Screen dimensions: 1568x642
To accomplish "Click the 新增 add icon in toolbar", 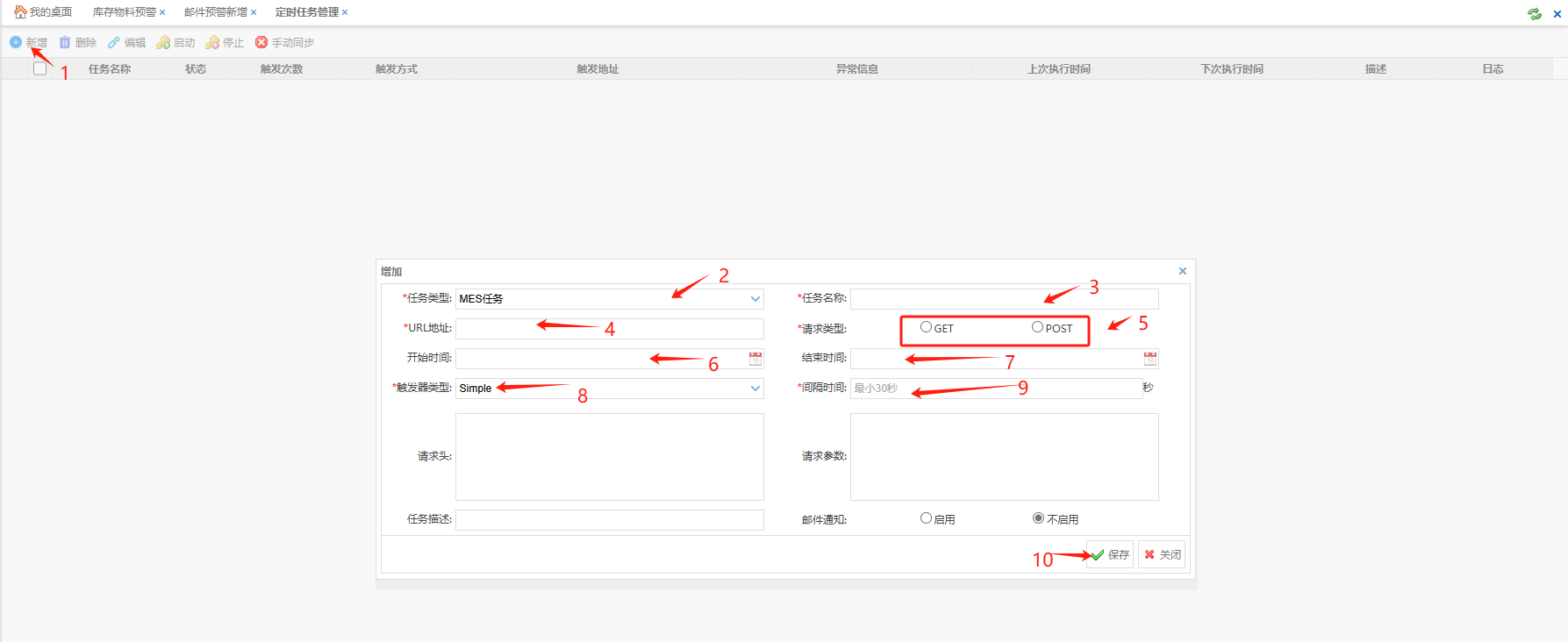I will click(16, 42).
